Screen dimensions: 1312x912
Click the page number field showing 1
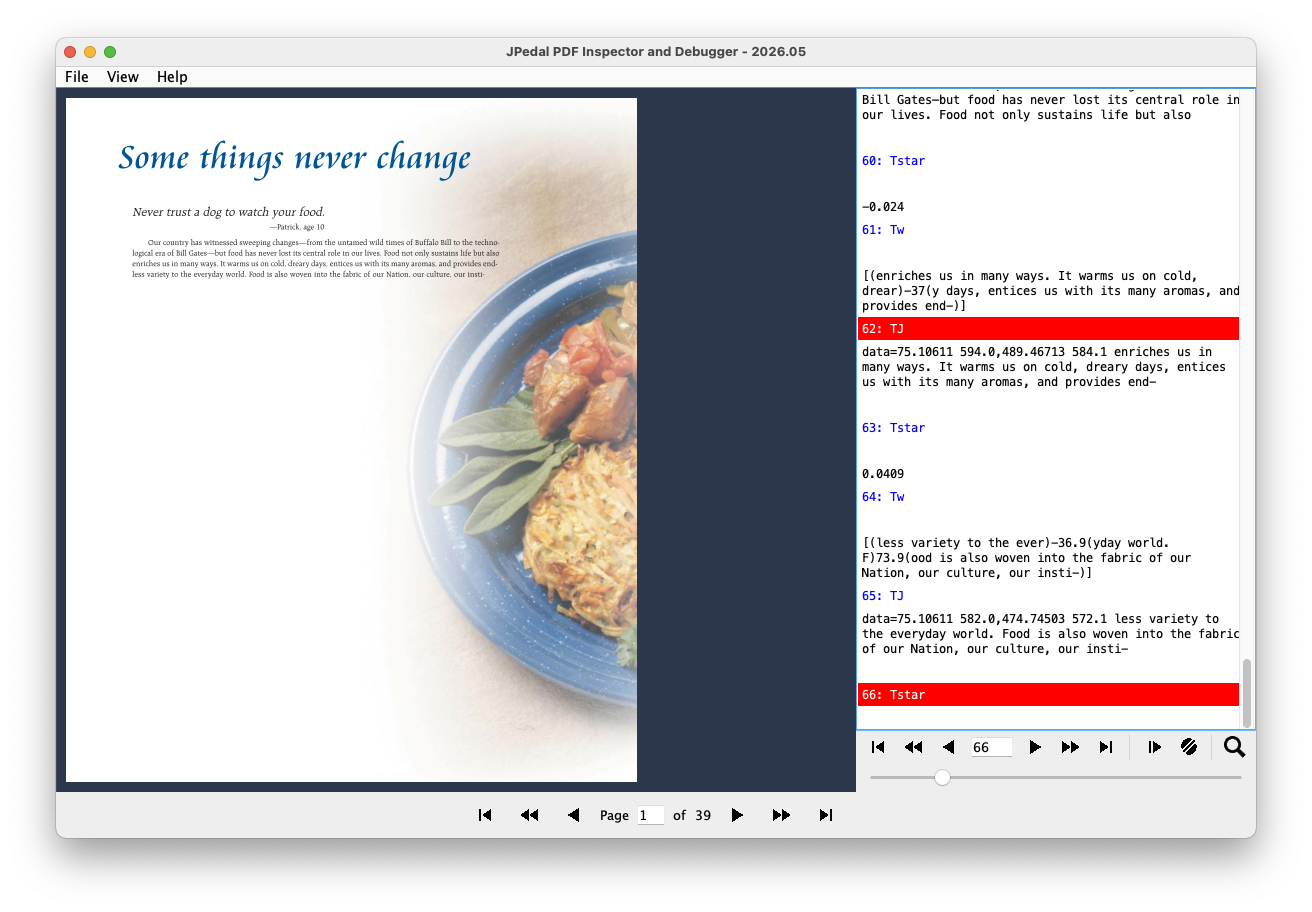tap(650, 815)
